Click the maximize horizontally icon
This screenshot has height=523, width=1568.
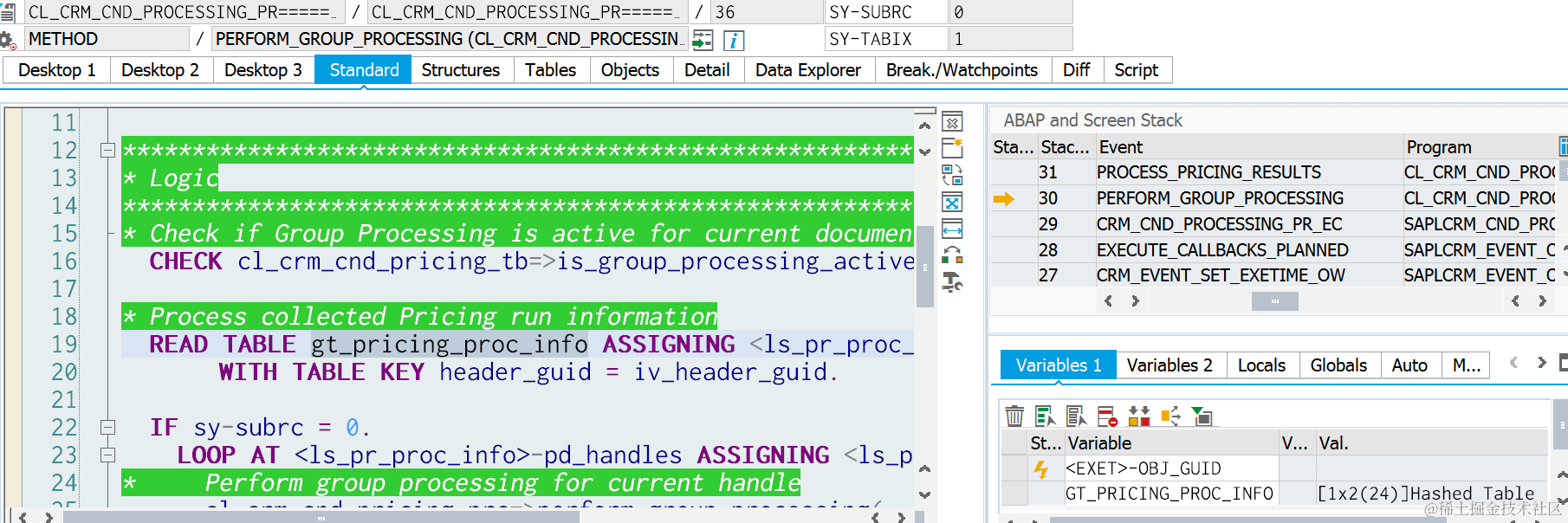click(x=952, y=229)
